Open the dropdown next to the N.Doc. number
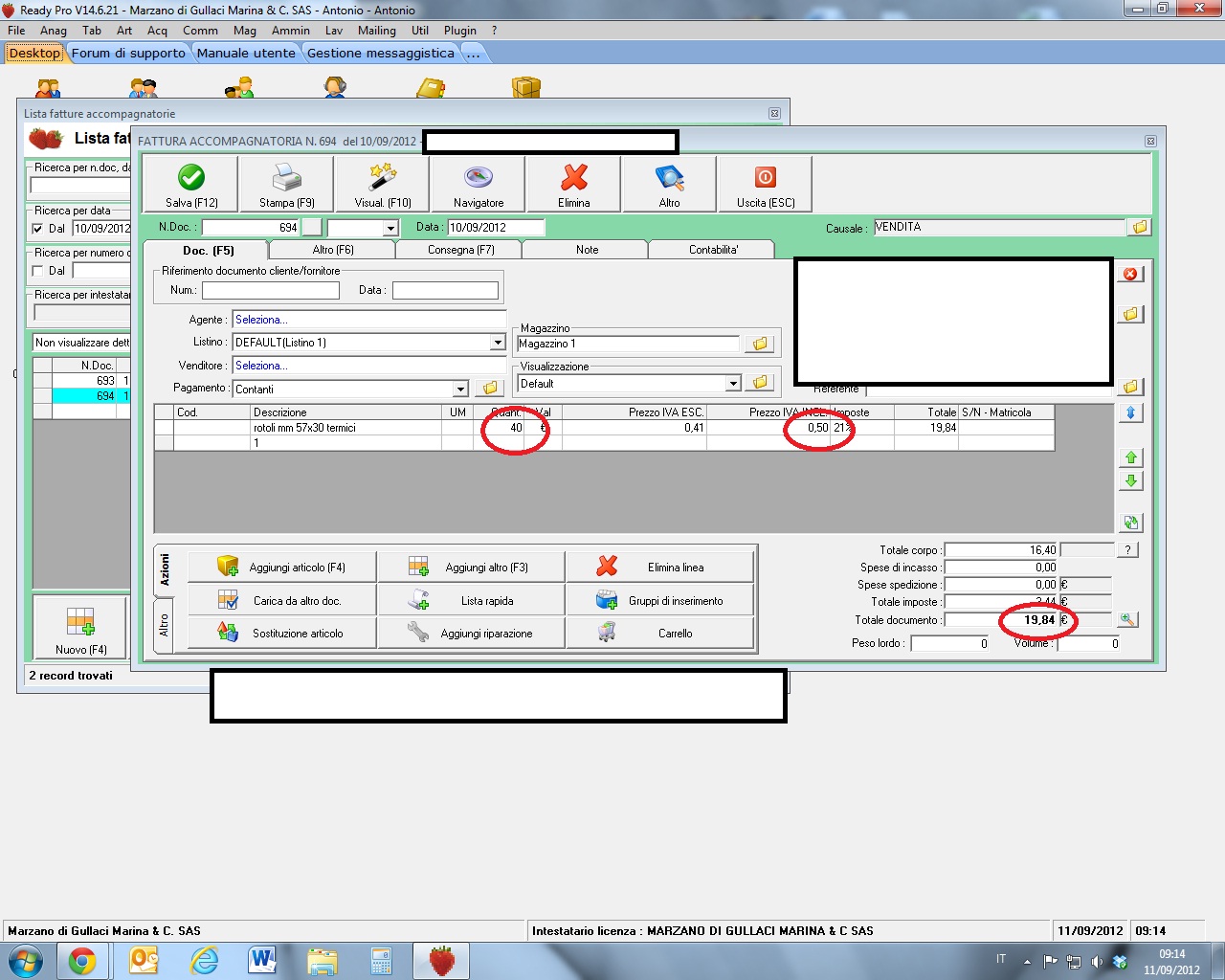The image size is (1225, 980). pyautogui.click(x=390, y=228)
